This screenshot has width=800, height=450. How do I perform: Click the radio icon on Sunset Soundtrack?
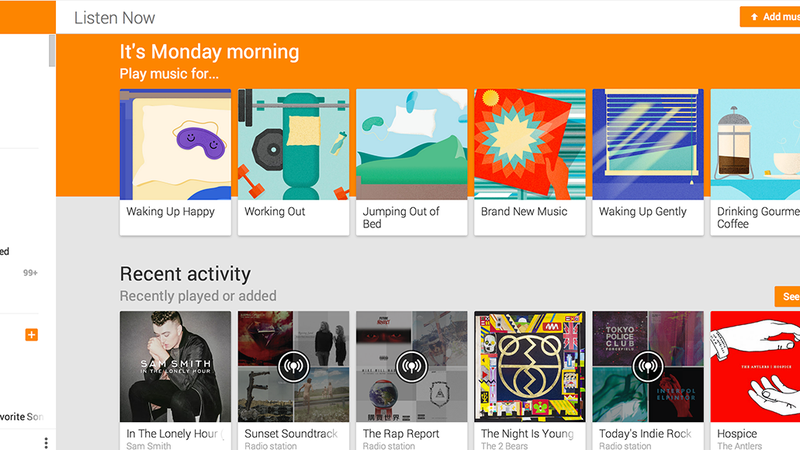pyautogui.click(x=293, y=366)
